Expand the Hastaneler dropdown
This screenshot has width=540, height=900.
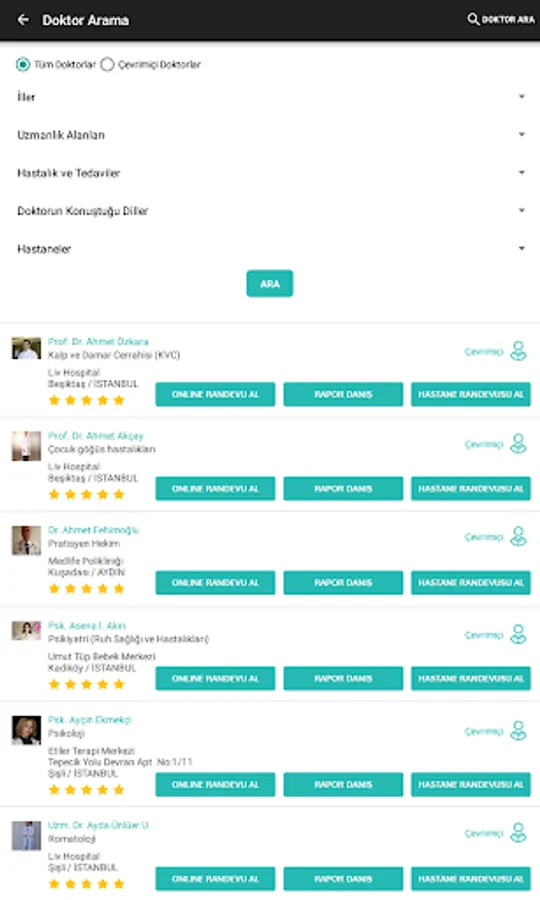click(x=270, y=249)
